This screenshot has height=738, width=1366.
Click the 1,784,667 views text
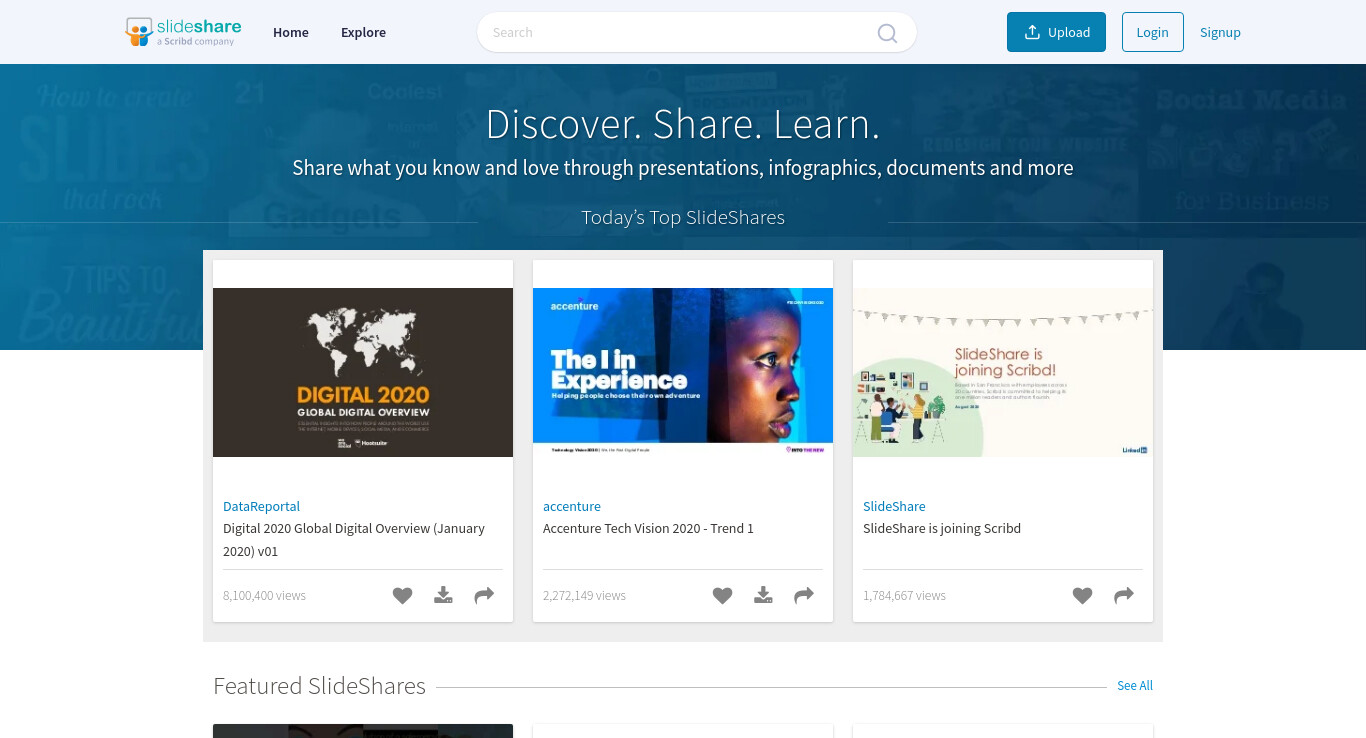904,595
